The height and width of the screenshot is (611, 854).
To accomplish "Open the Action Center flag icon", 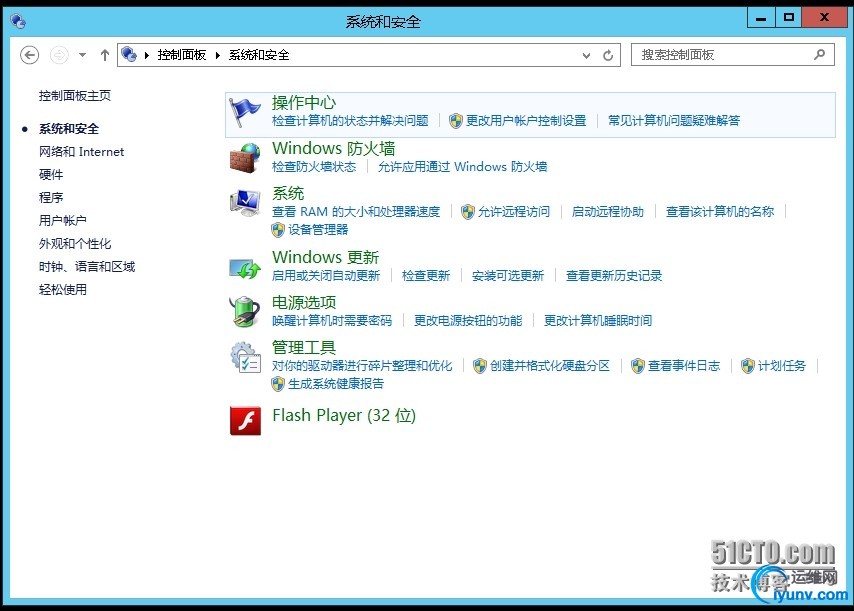I will 245,113.
